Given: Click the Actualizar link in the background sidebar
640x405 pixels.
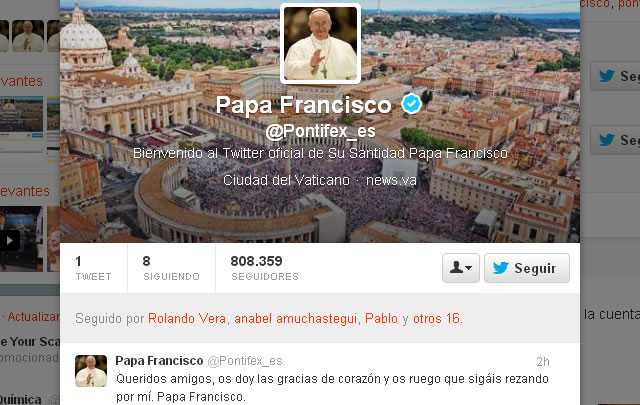Looking at the screenshot, I should tap(33, 317).
